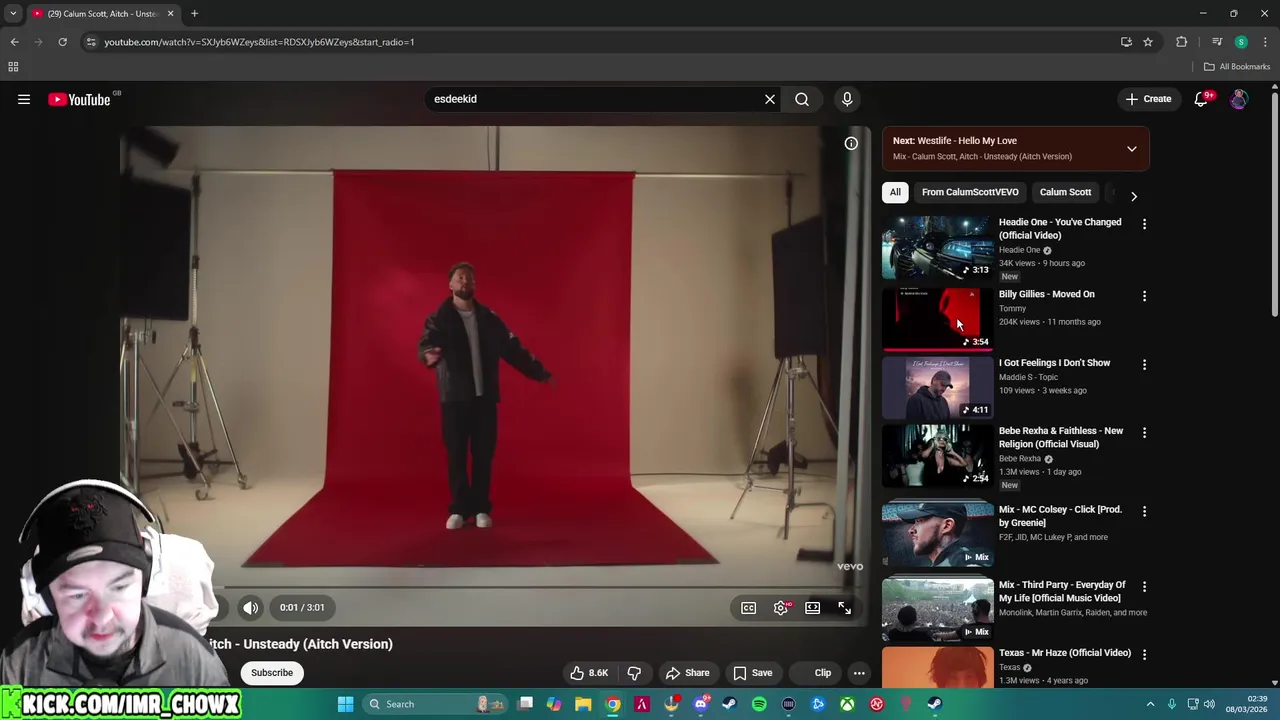
Task: Open YouTube notifications bell
Action: (1202, 99)
